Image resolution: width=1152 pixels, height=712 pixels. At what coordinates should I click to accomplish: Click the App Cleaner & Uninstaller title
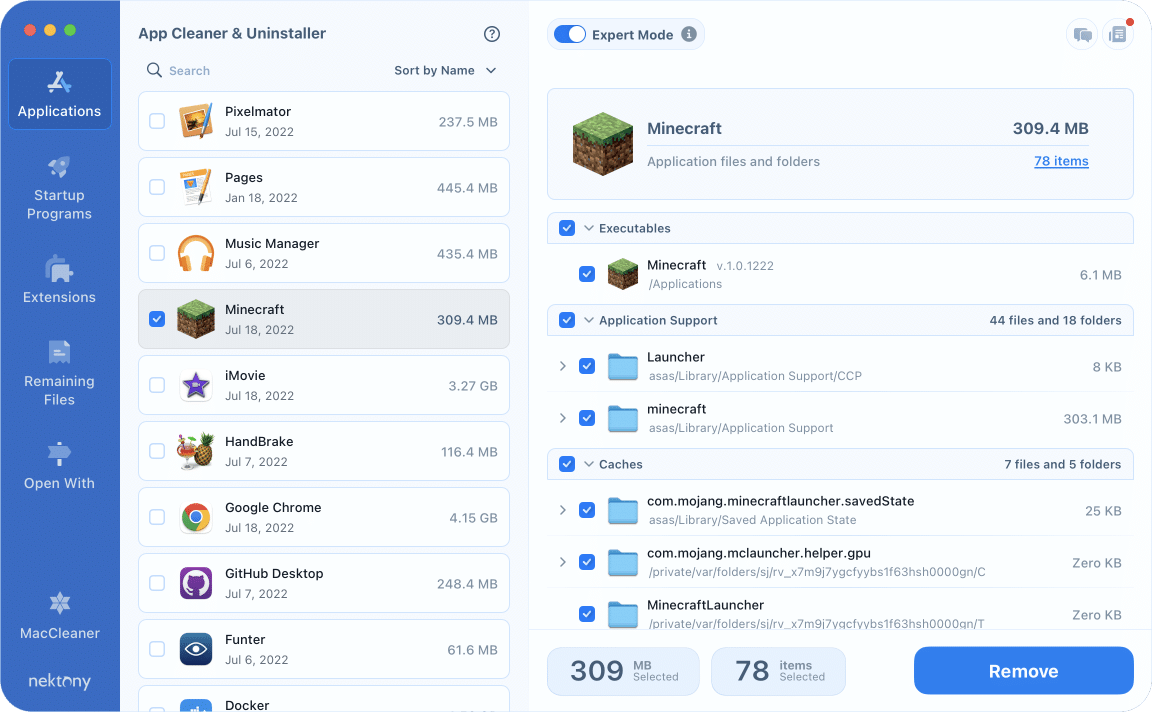click(232, 33)
